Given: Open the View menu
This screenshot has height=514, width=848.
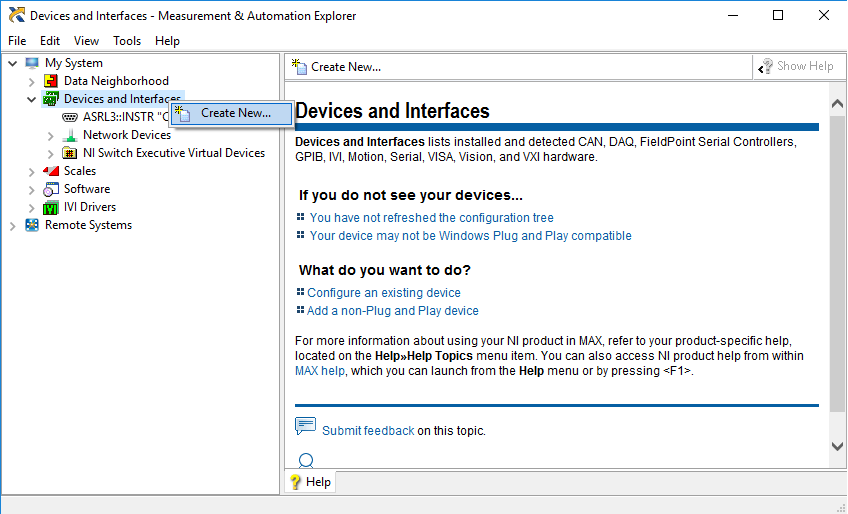Looking at the screenshot, I should (86, 41).
